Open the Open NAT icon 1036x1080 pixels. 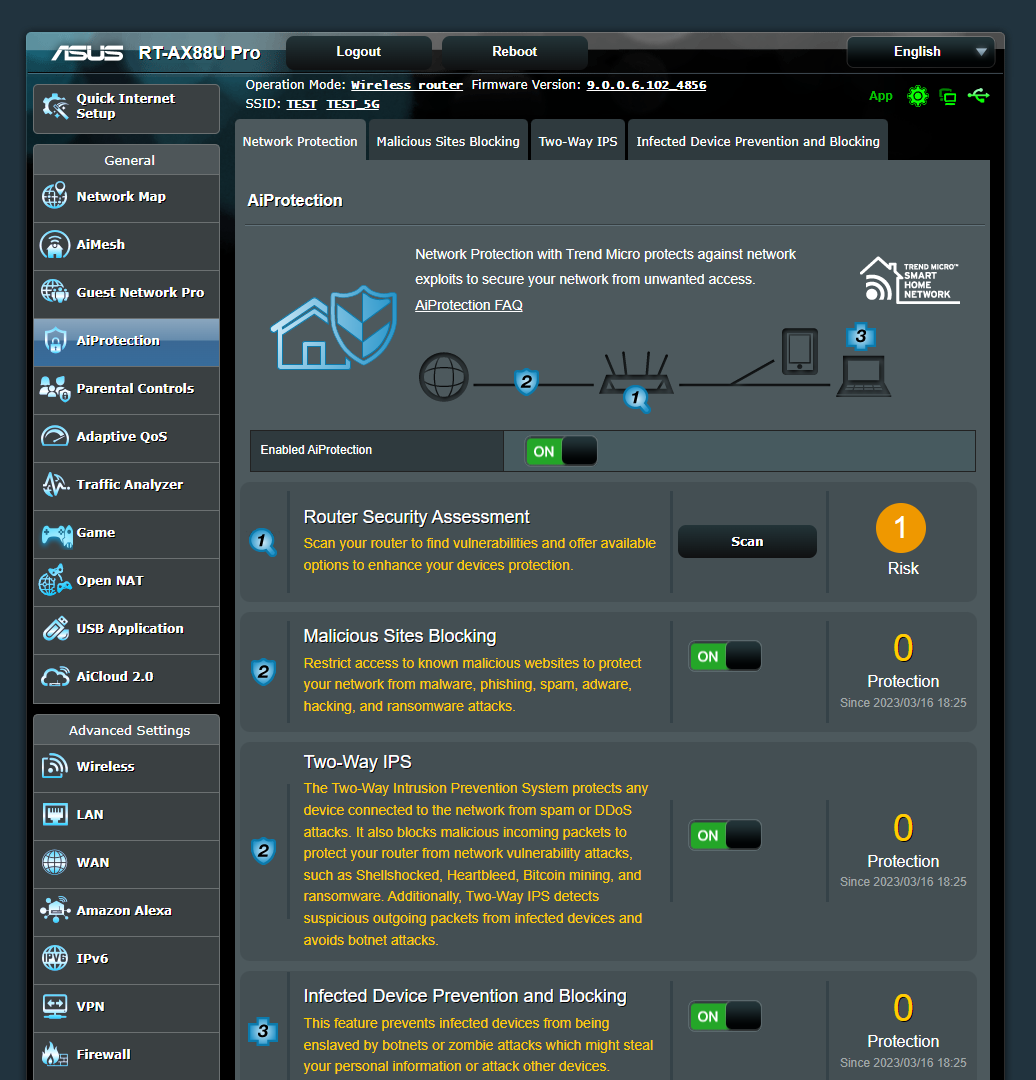54,580
